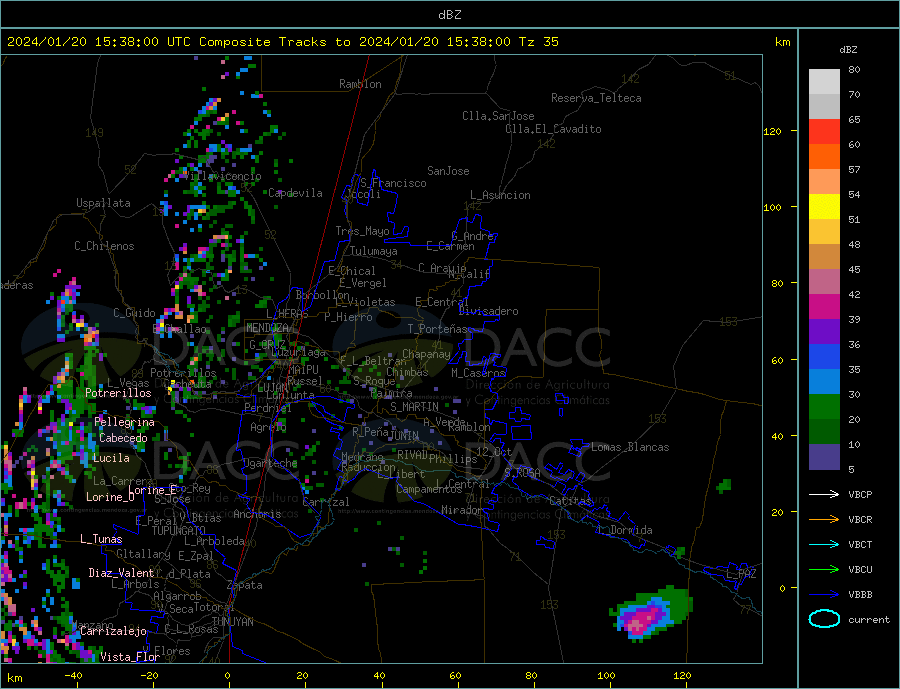Click the L_Tunas station label
Screen dimensions: 900x689
(x=101, y=539)
